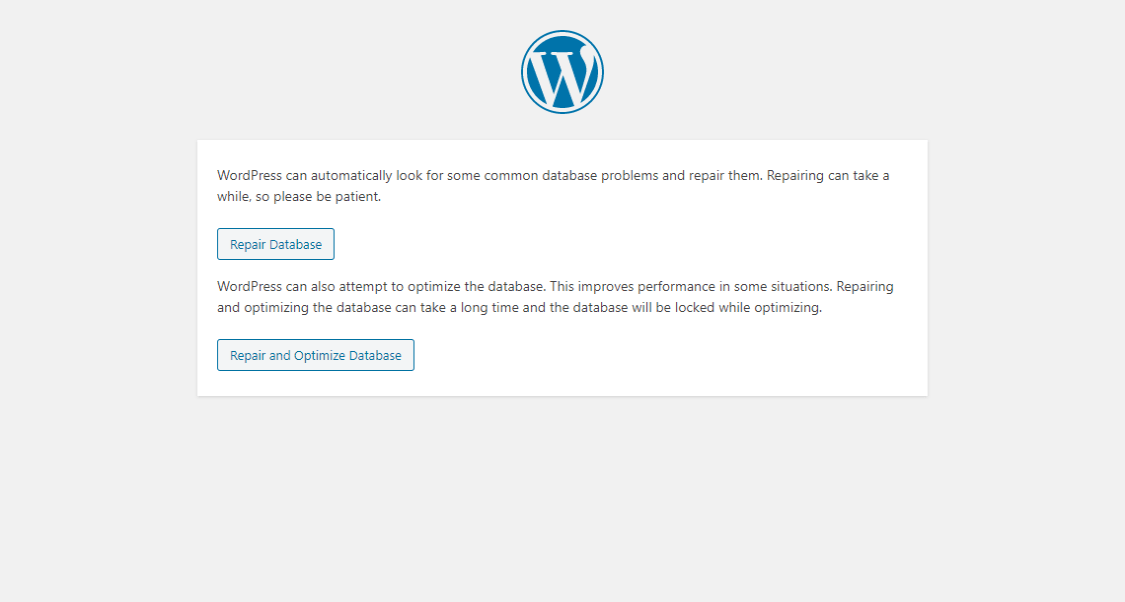Click empty white area below Optimize button
This screenshot has width=1125, height=602.
[562, 383]
